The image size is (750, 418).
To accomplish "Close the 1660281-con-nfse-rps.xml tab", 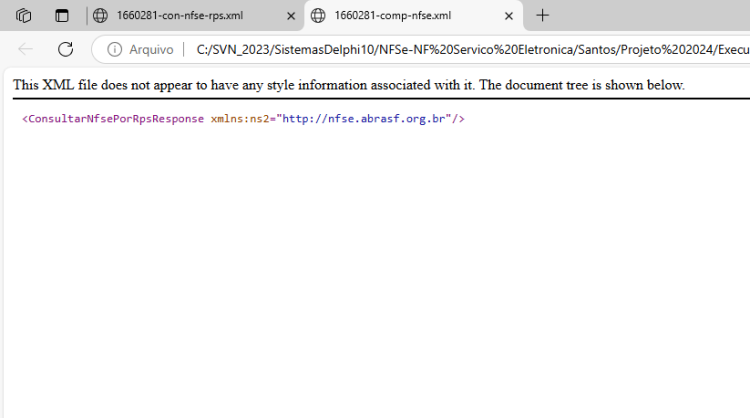I will point(291,16).
